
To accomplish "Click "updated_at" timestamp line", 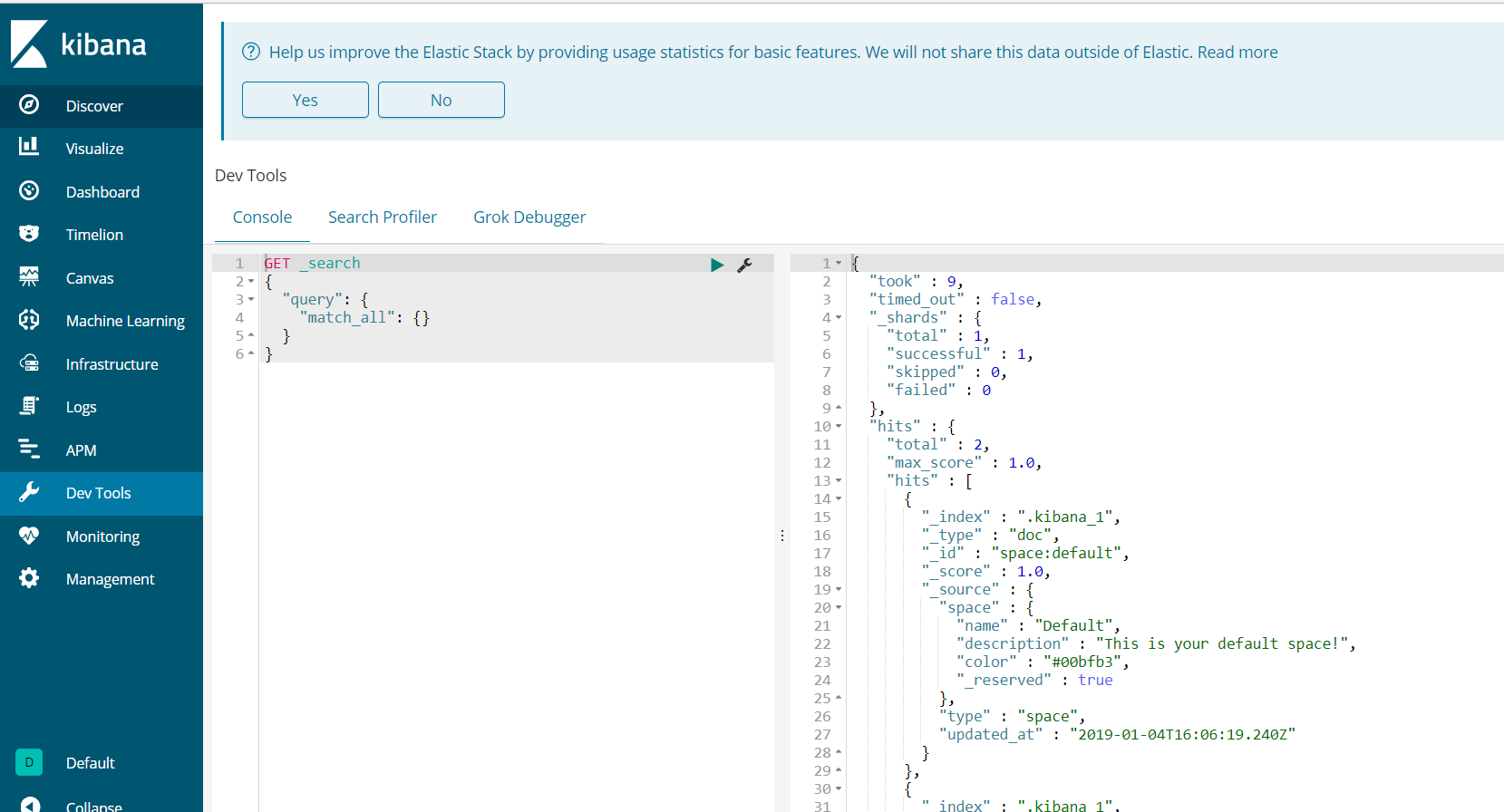I will point(1117,734).
